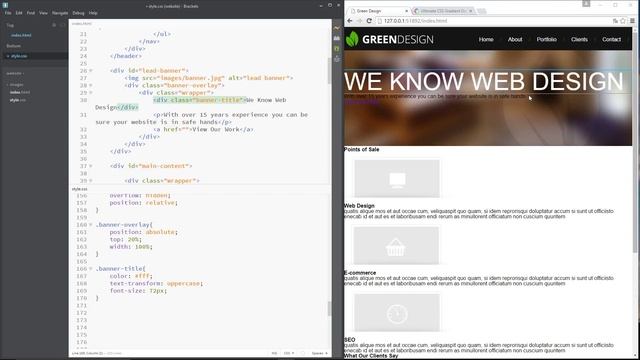This screenshot has height=360, width=640.
Task: Open the Find menu in Brackets
Action: pos(31,13)
